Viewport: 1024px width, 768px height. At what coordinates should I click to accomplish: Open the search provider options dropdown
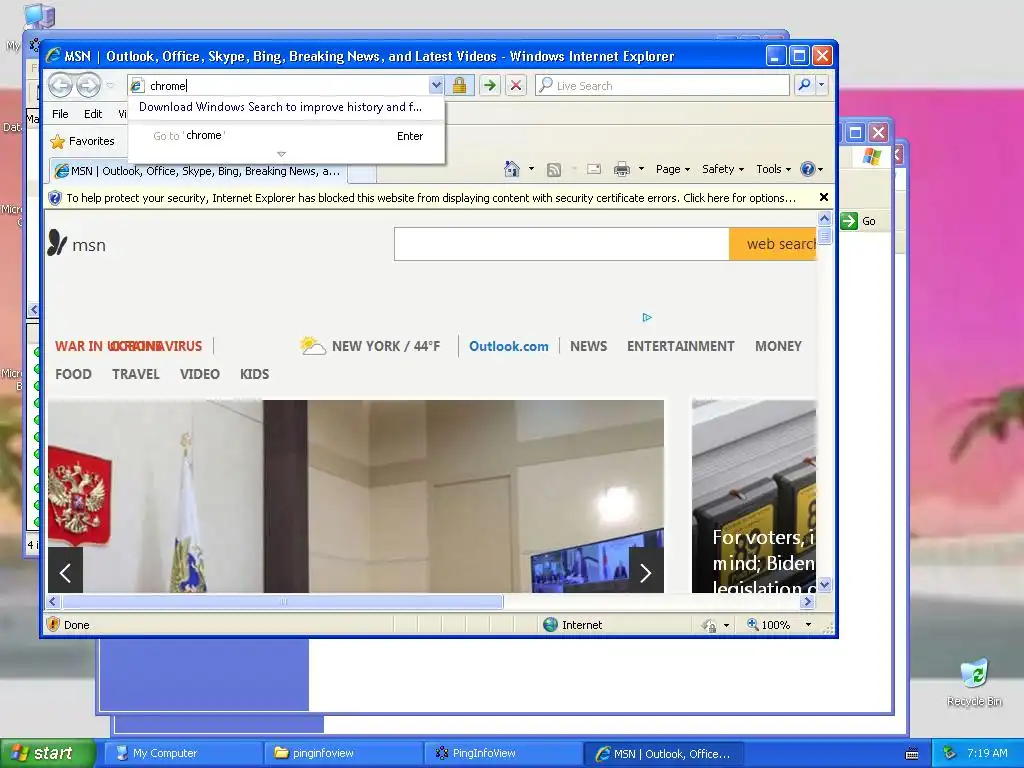822,86
